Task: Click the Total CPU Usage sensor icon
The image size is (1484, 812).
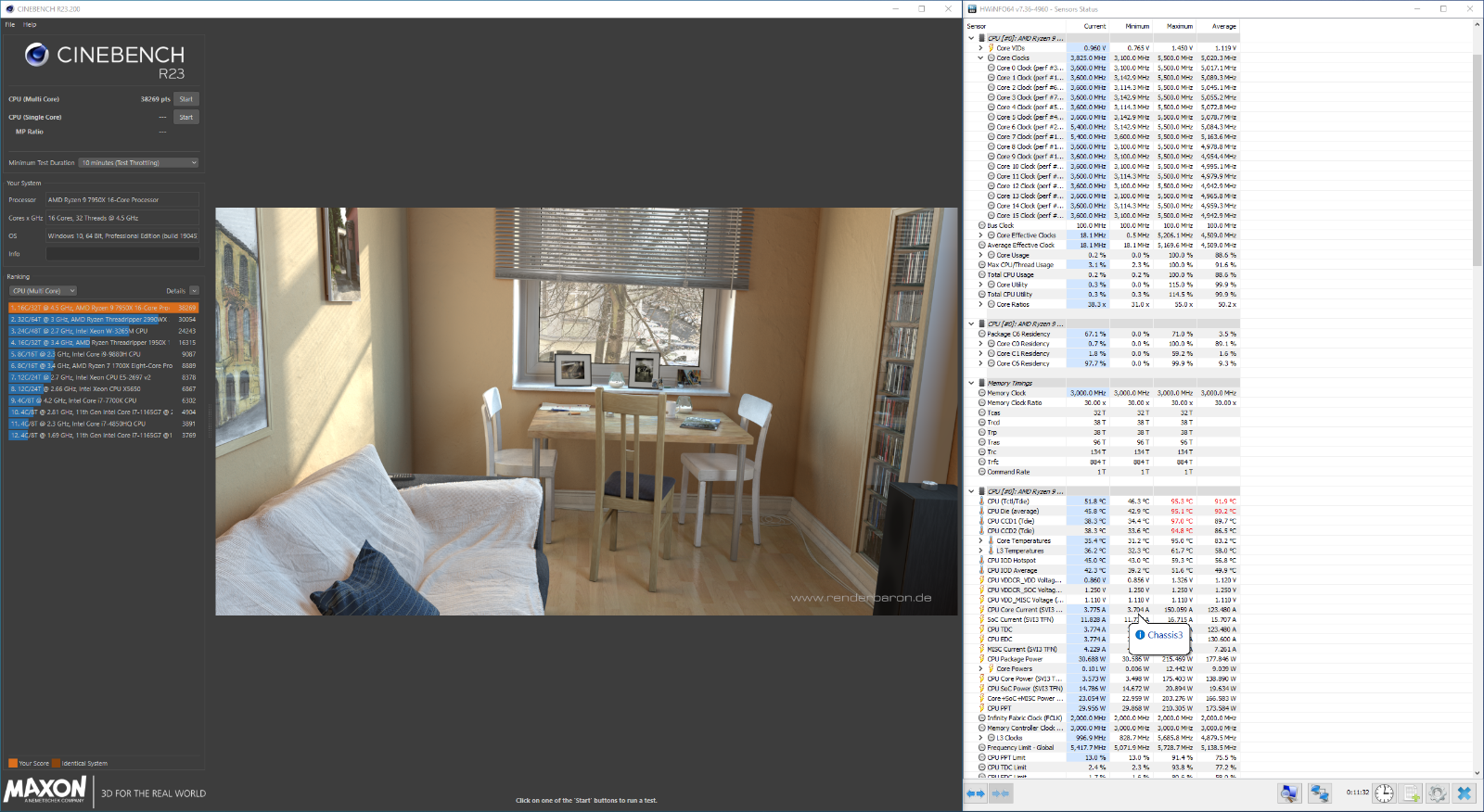Action: pyautogui.click(x=981, y=274)
